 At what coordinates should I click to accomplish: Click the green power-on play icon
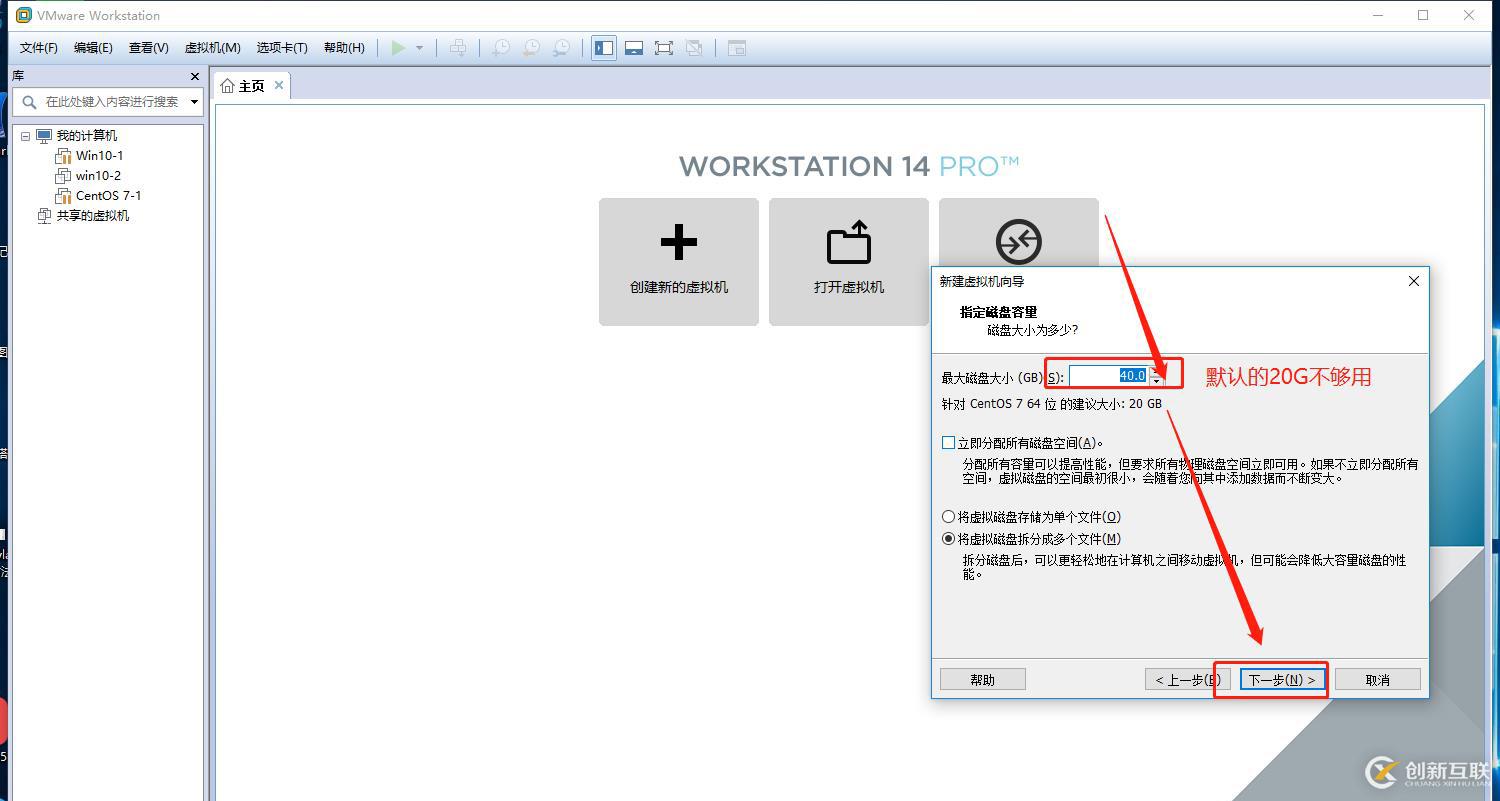(x=399, y=48)
